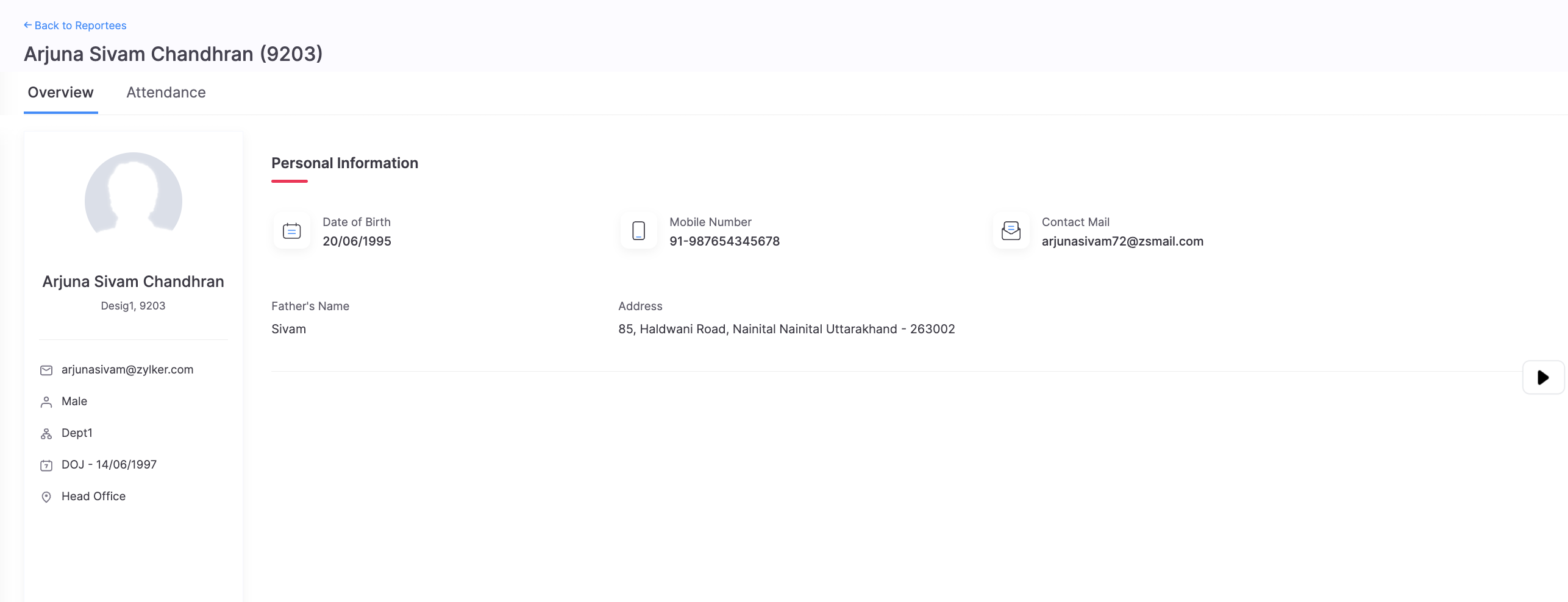Click the mobile number 91-987654345678
Image resolution: width=1568 pixels, height=602 pixels.
click(724, 241)
